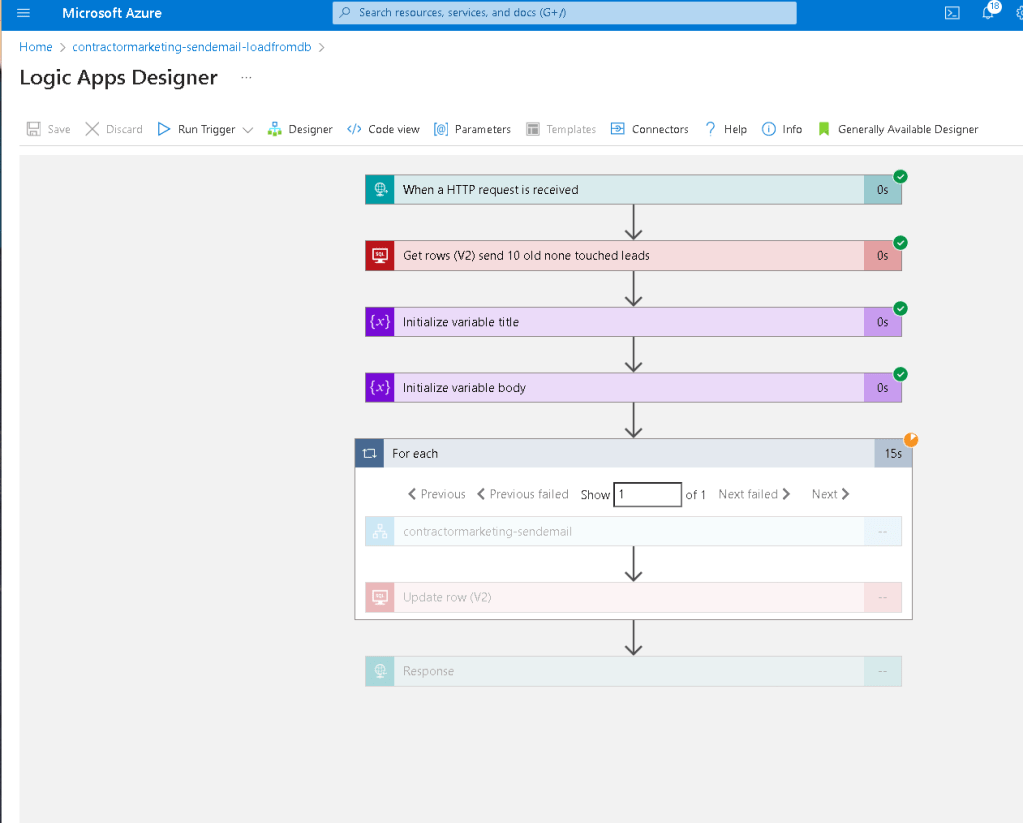Click the SQL icon on Update row (V2)
The width and height of the screenshot is (1023, 823).
pyautogui.click(x=380, y=597)
